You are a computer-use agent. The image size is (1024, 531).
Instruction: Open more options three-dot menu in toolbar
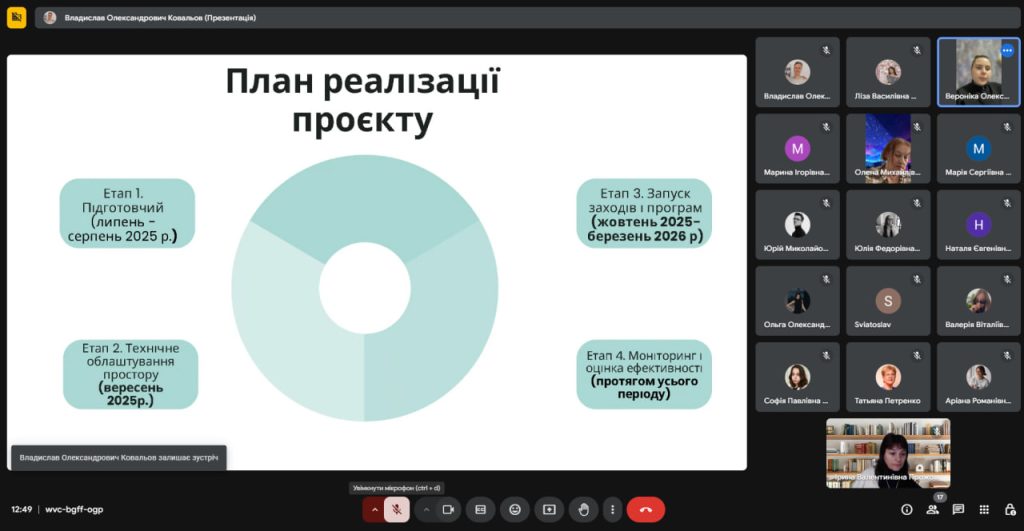(613, 509)
